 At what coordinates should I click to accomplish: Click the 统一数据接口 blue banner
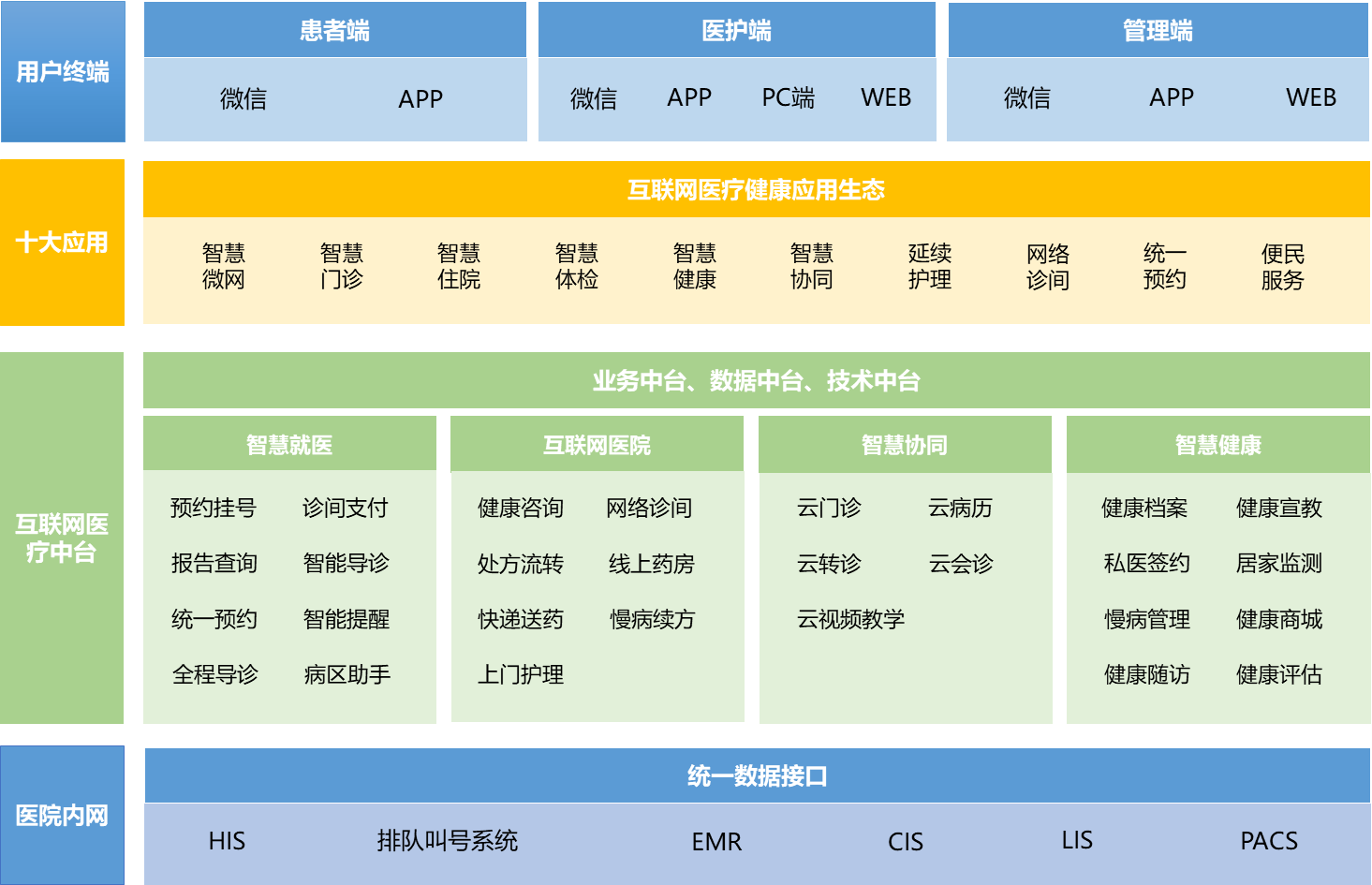pyautogui.click(x=756, y=776)
